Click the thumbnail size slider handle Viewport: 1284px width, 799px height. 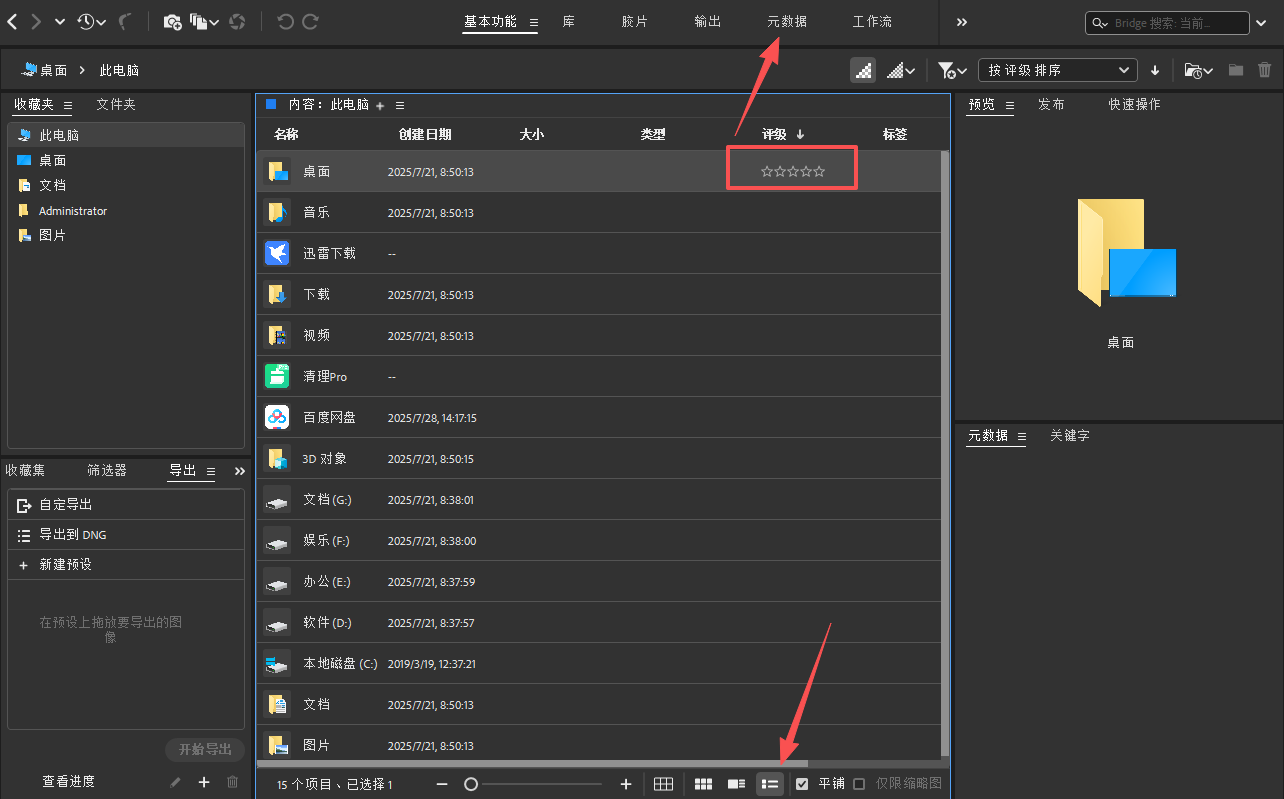tap(471, 784)
